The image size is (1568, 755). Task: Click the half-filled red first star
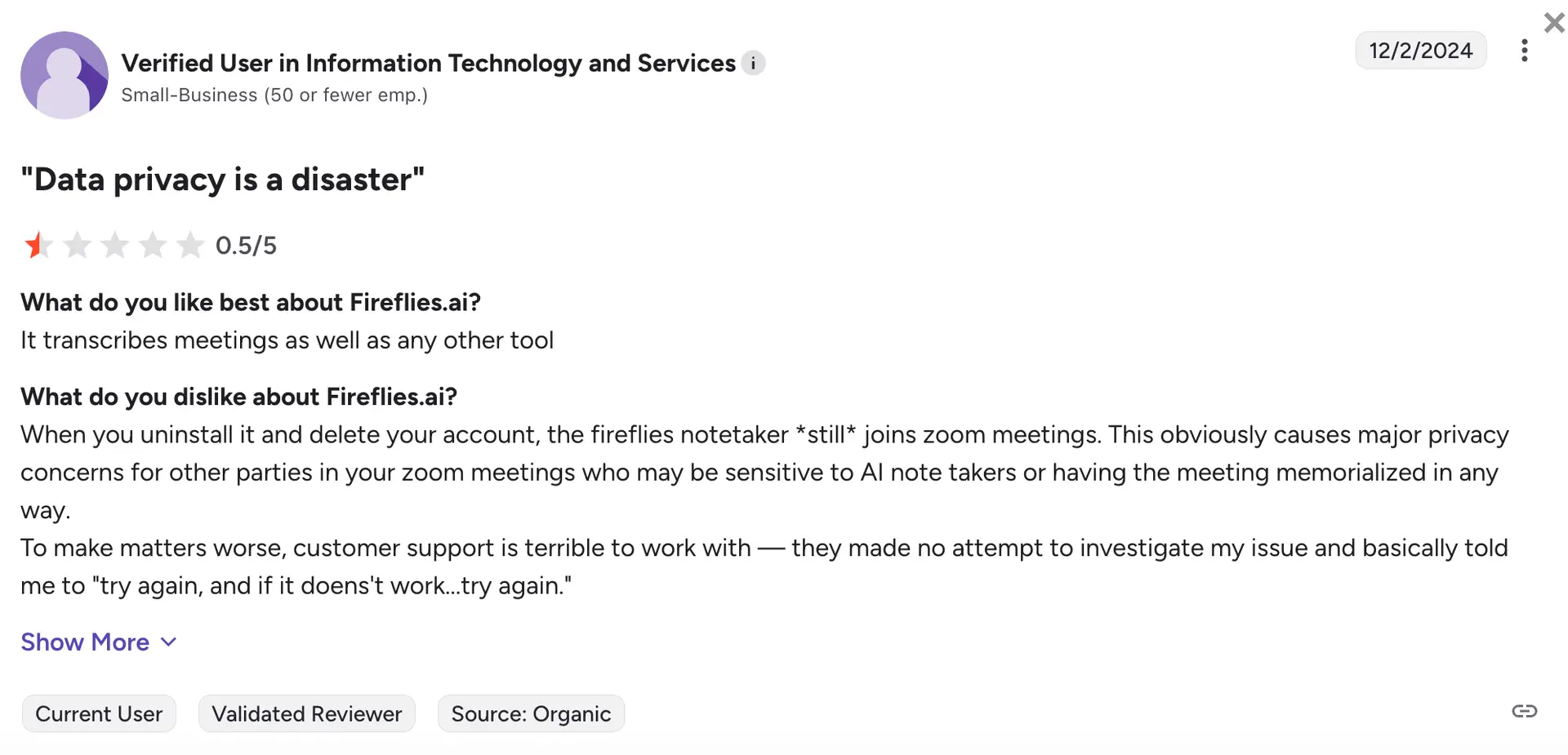point(38,245)
